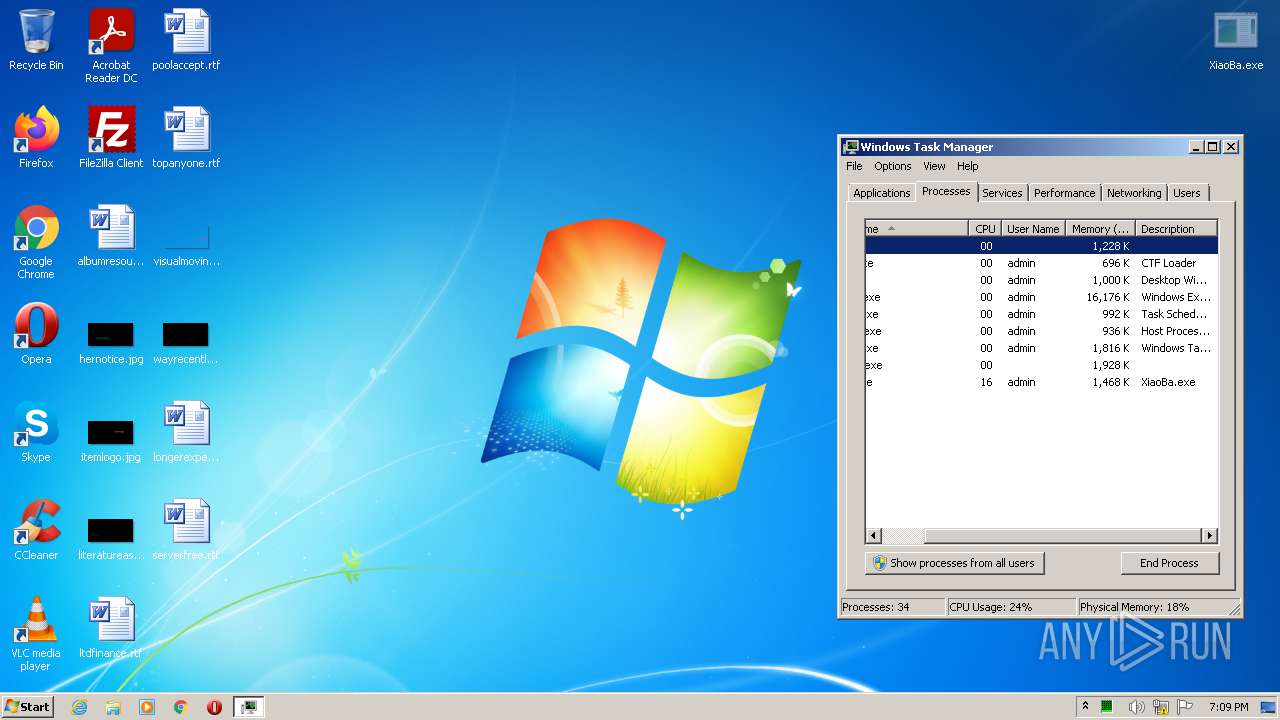This screenshot has height=720, width=1280.
Task: Click the Chrome taskbar icon
Action: point(181,707)
